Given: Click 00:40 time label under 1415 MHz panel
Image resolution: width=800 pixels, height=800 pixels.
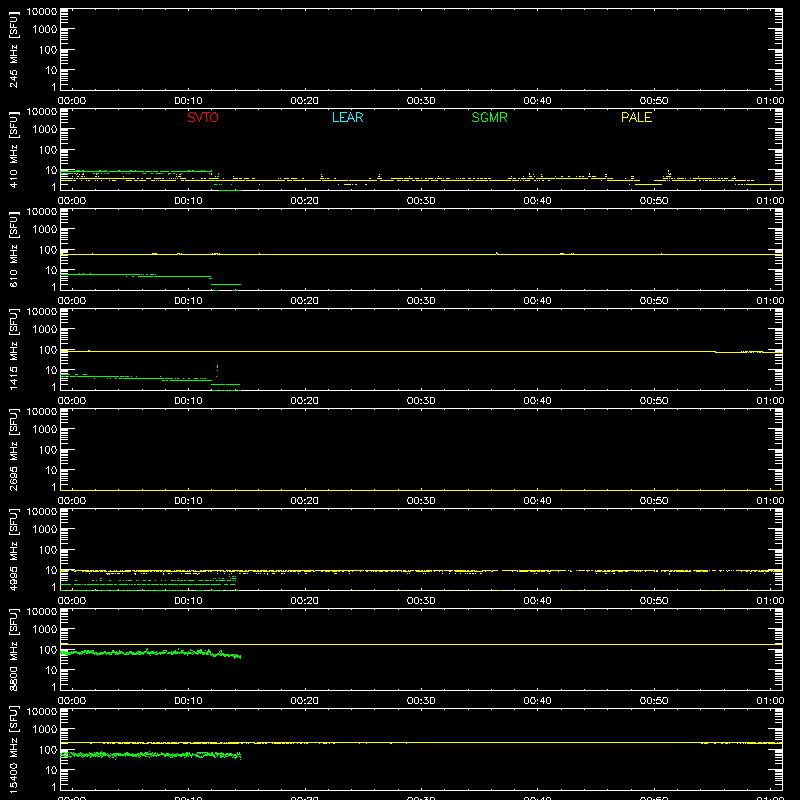Looking at the screenshot, I should click(x=537, y=401).
